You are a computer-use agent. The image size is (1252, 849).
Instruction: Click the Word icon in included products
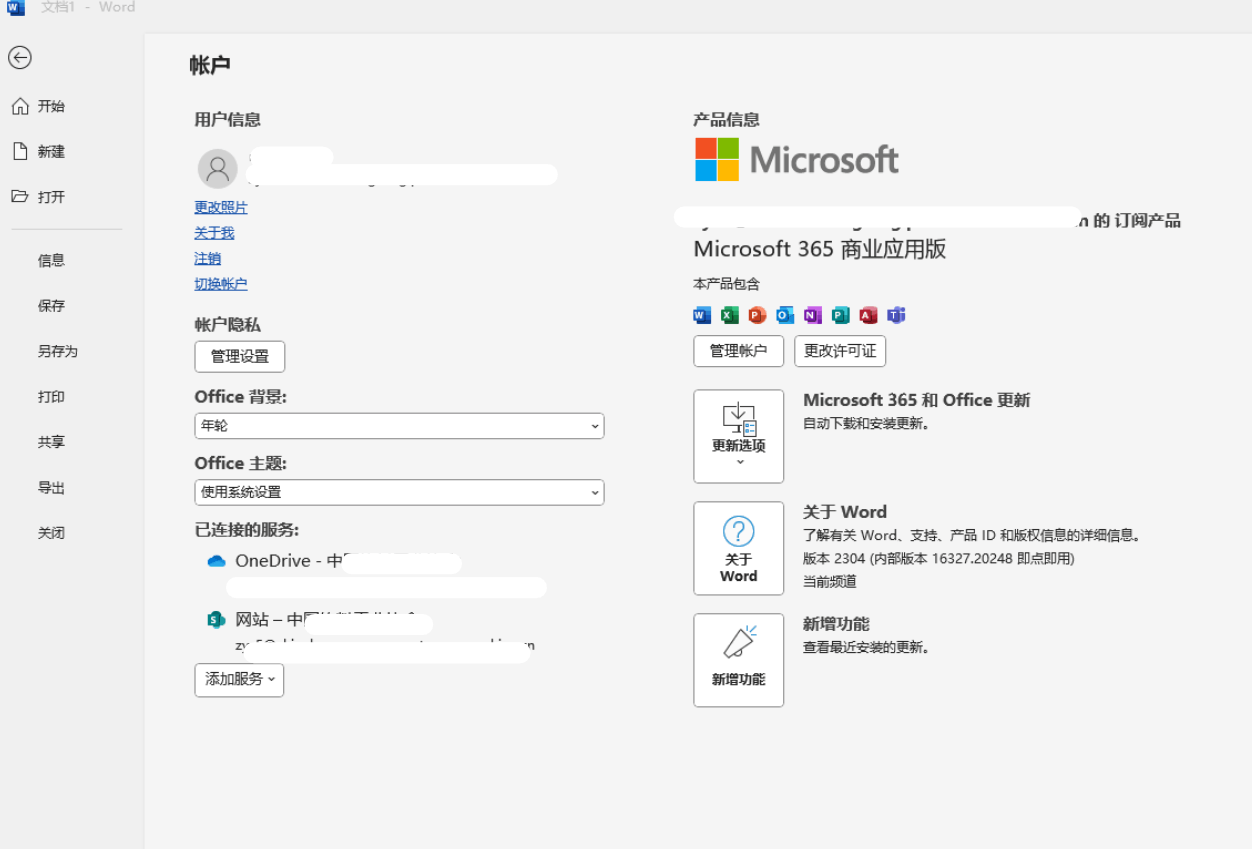pos(702,315)
